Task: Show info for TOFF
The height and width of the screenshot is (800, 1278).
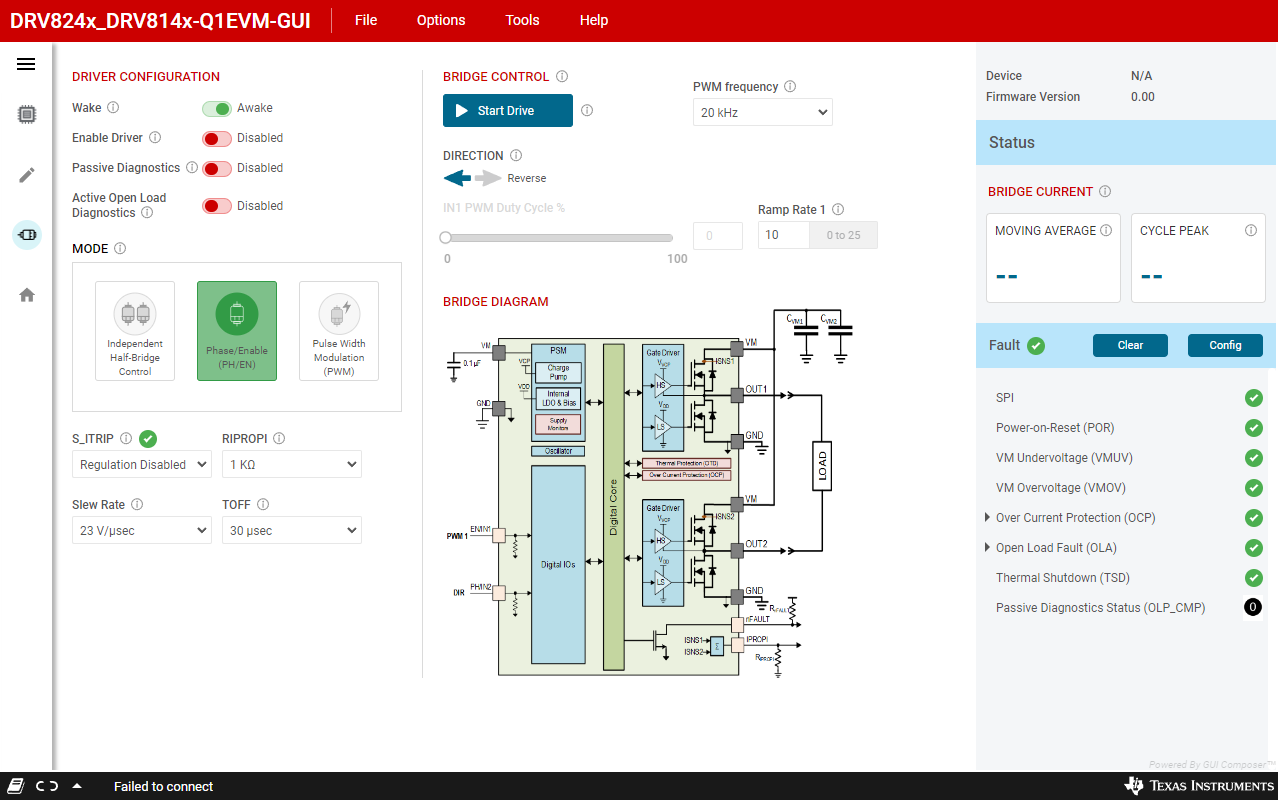Action: click(x=263, y=505)
